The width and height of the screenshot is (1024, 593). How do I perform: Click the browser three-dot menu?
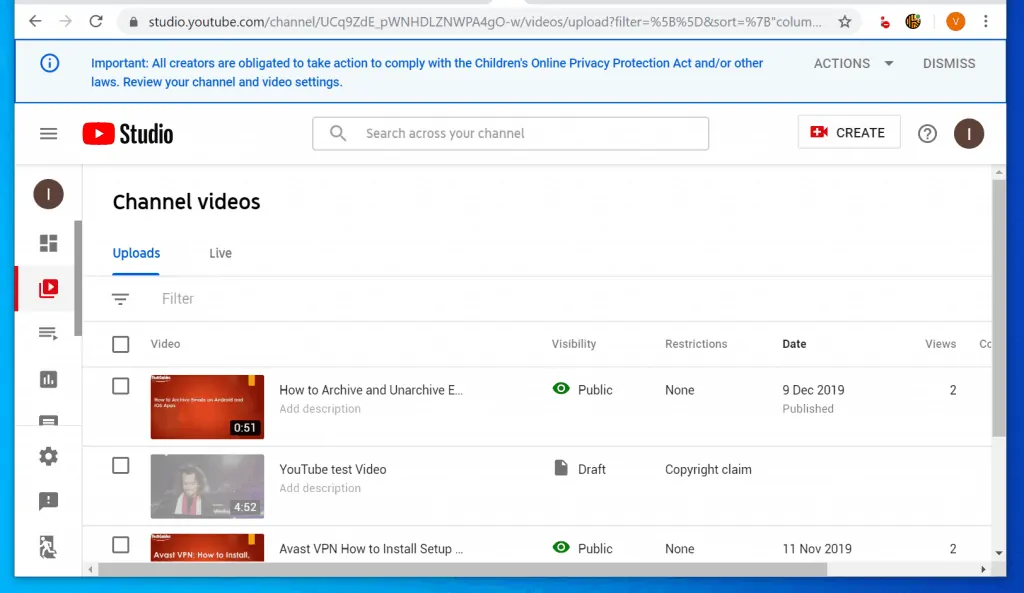[987, 21]
